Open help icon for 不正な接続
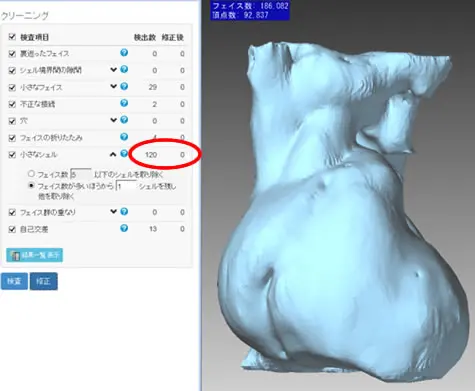Image resolution: width=475 pixels, height=391 pixels. [124, 103]
